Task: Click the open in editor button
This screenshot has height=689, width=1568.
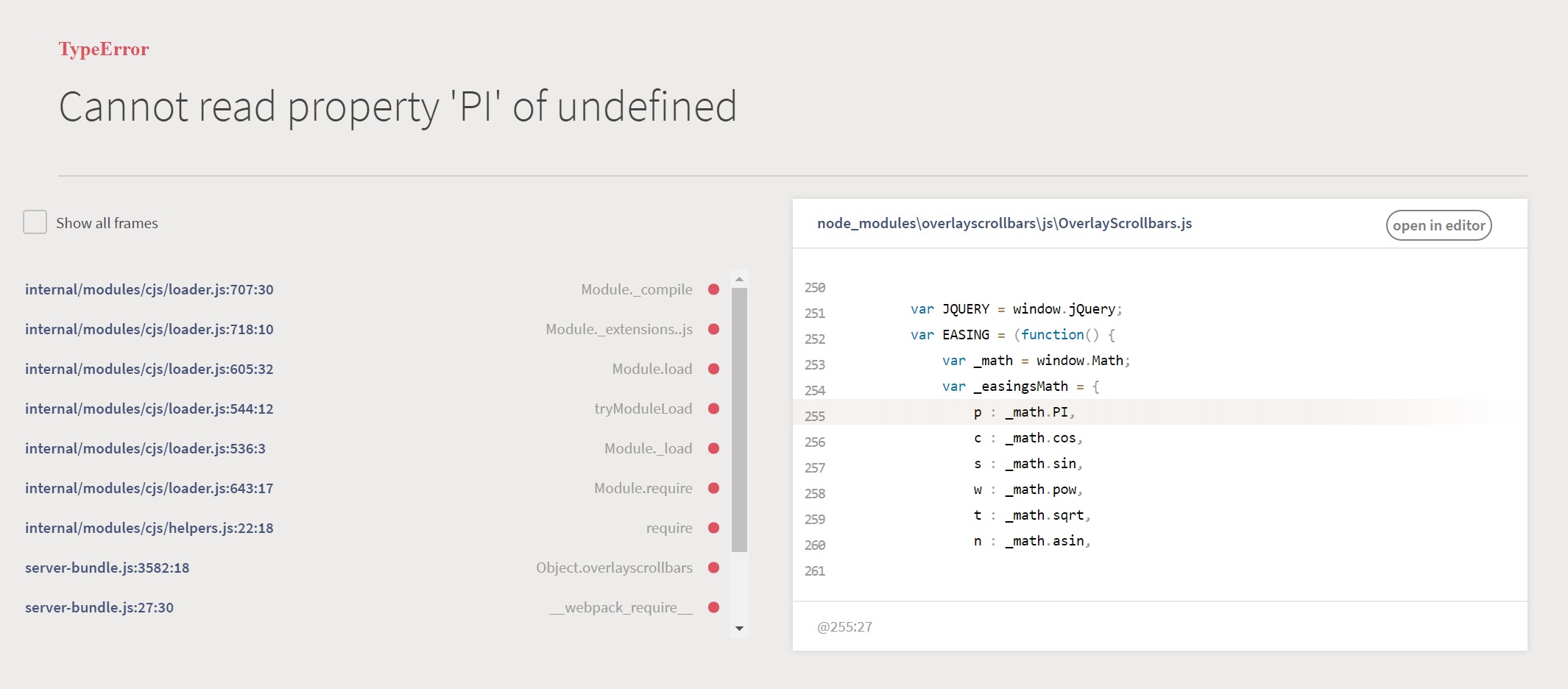Action: click(1438, 225)
